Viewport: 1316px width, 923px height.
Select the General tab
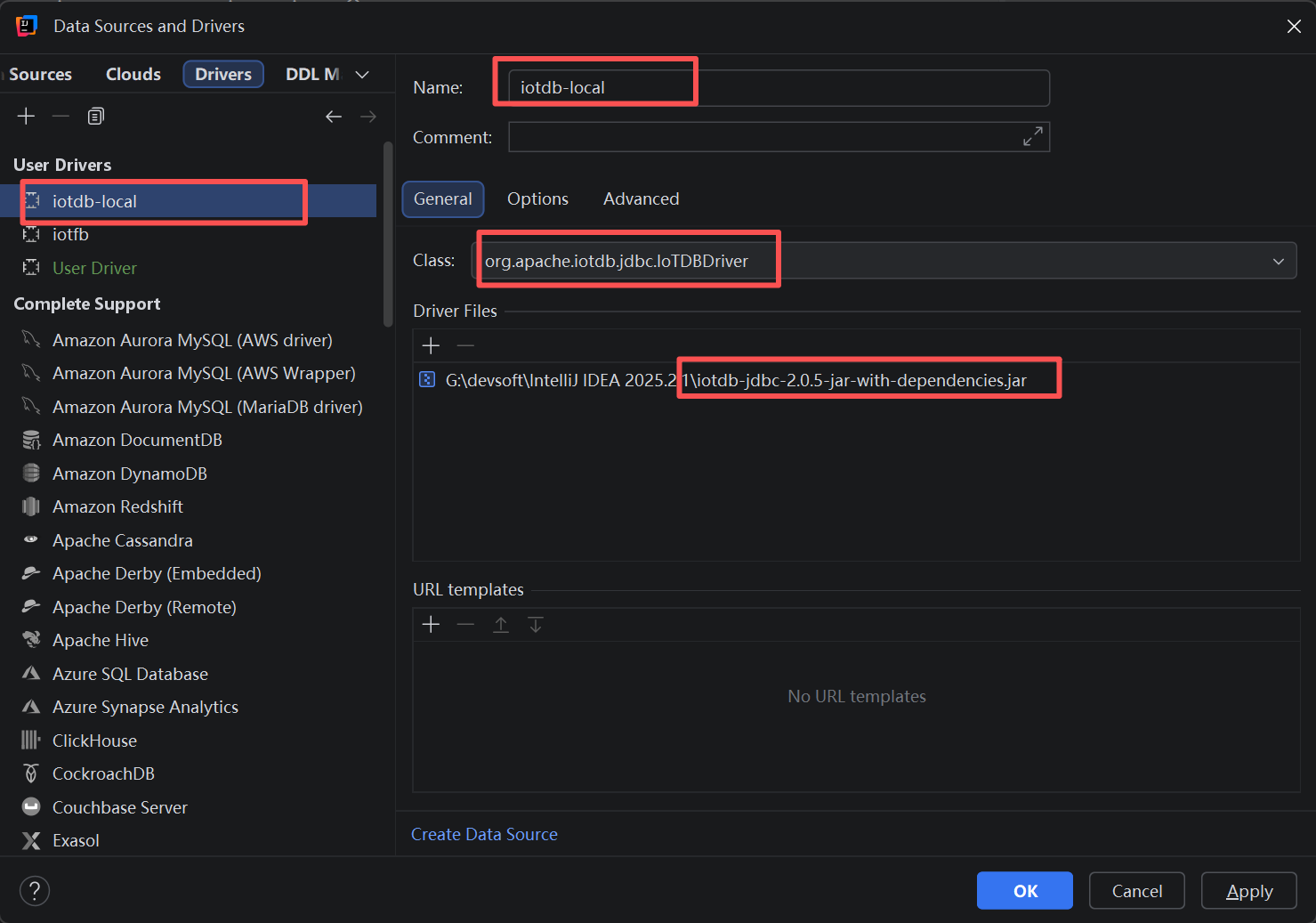tap(443, 199)
